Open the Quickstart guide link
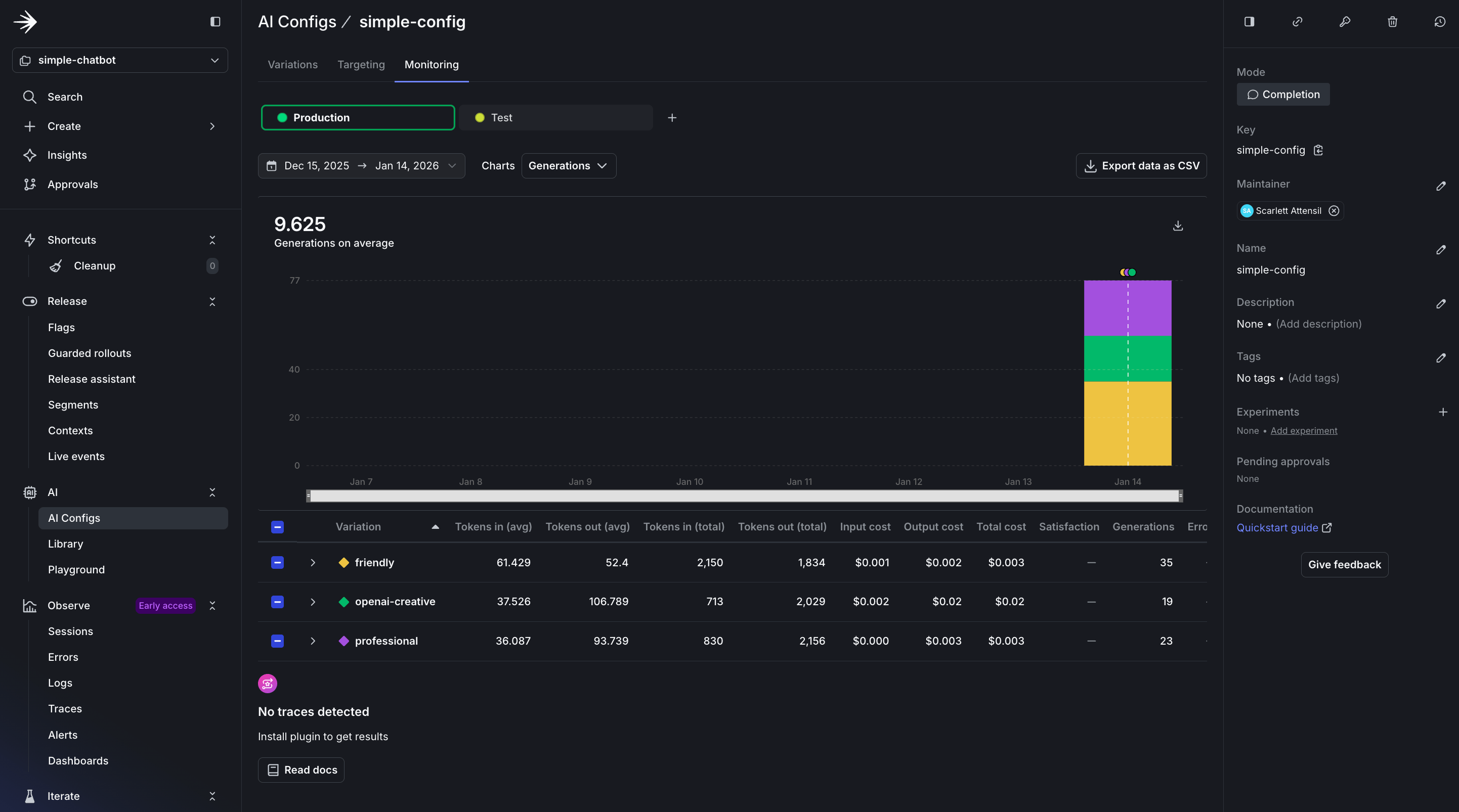The height and width of the screenshot is (812, 1459). coord(1283,528)
